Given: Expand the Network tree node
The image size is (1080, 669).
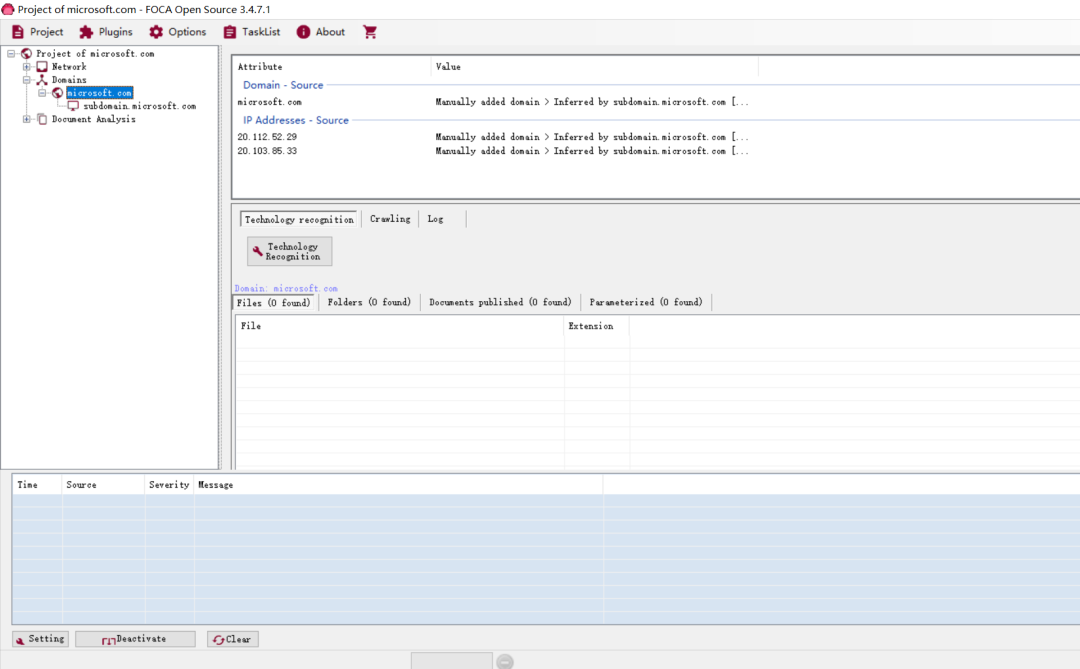Looking at the screenshot, I should pos(27,67).
